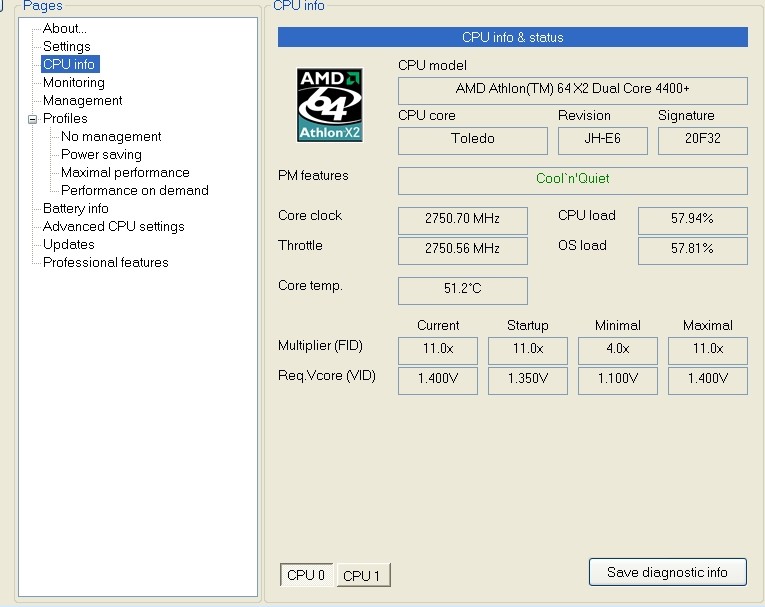Click the CPU model name field
This screenshot has width=765, height=607.
[572, 90]
